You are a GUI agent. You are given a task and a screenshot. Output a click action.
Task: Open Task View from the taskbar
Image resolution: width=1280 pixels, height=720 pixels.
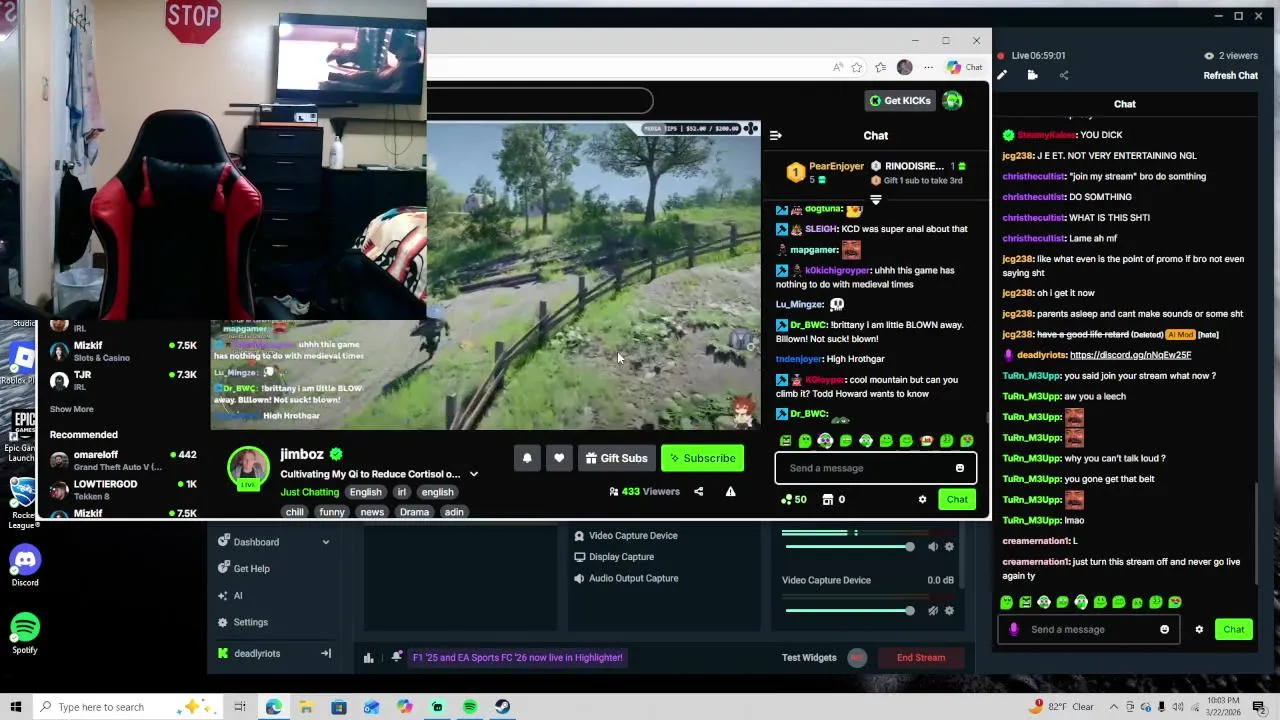(x=240, y=707)
